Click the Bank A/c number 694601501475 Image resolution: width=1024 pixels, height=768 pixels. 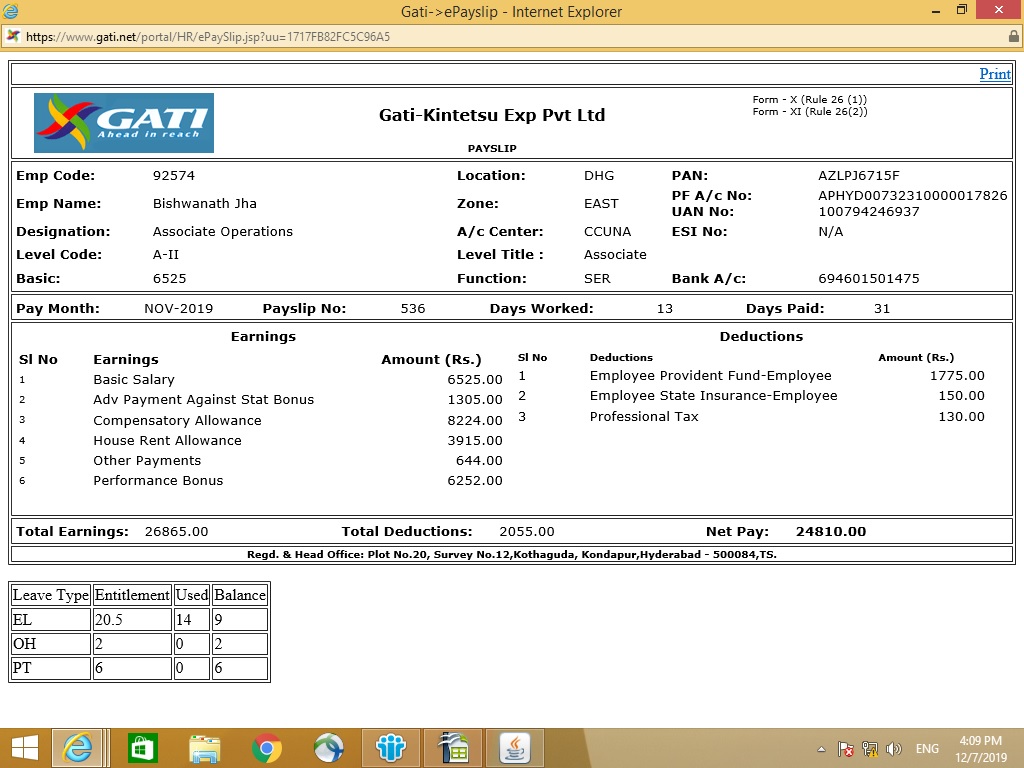pyautogui.click(x=869, y=279)
